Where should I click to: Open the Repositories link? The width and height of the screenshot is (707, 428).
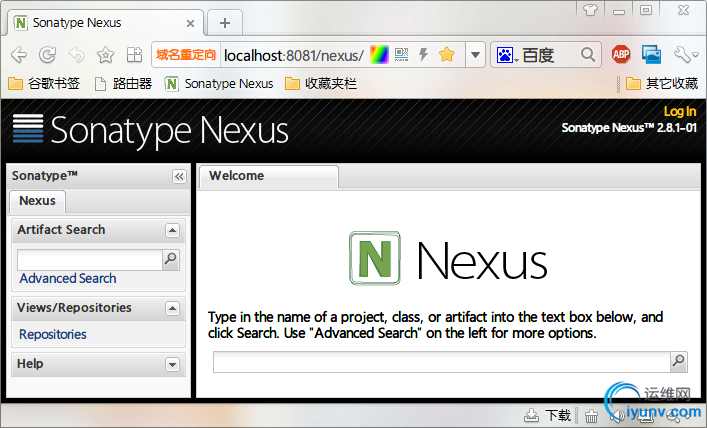click(x=53, y=334)
